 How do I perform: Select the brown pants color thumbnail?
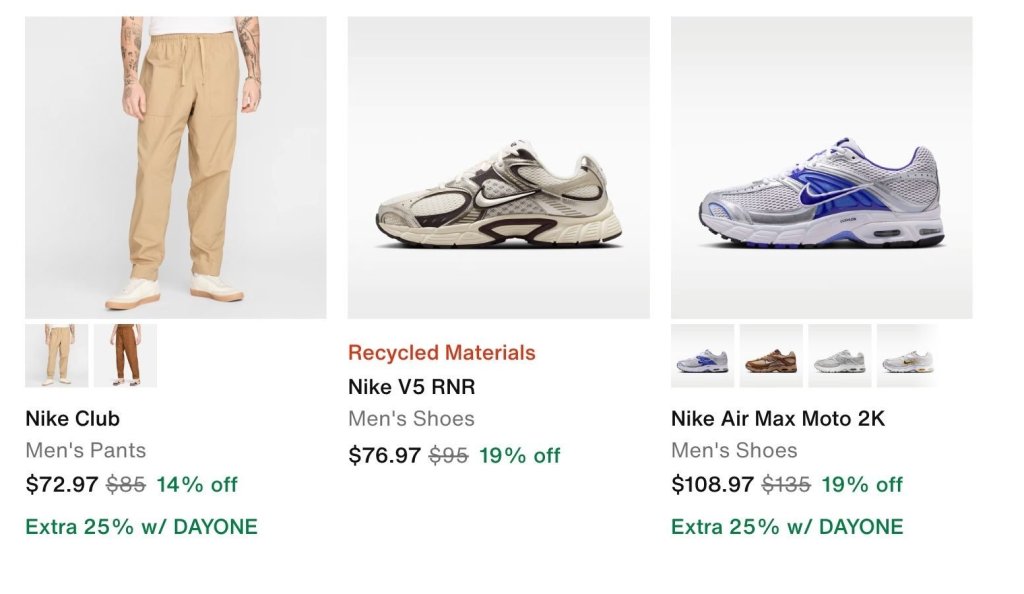click(125, 356)
